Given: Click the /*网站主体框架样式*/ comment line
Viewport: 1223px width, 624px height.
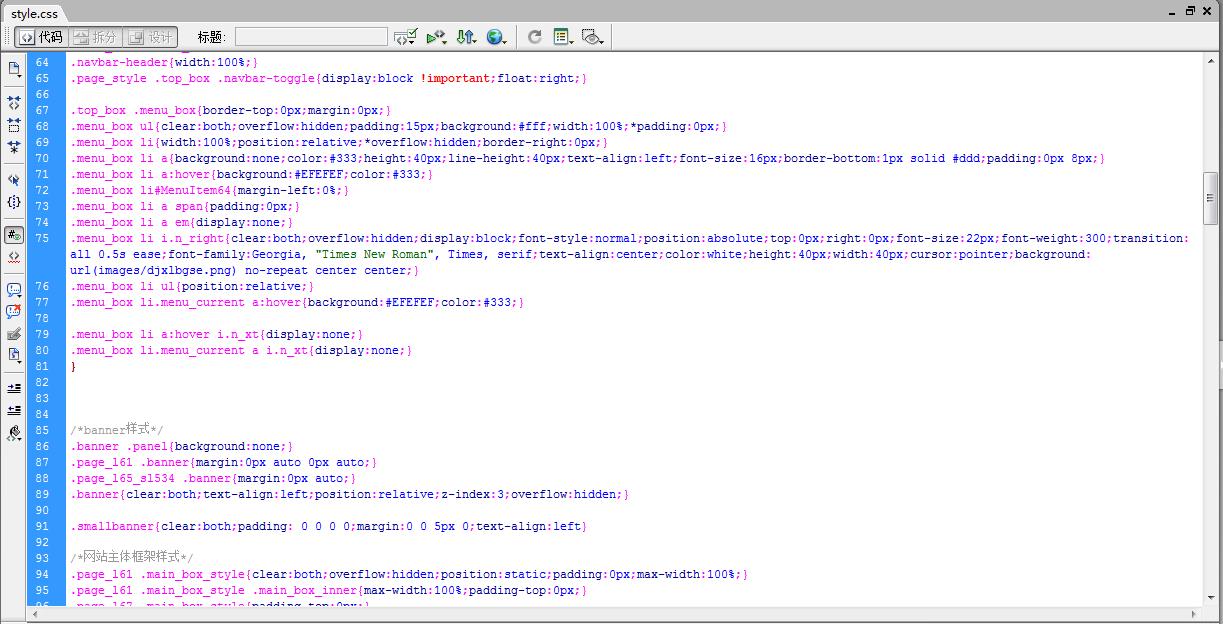Looking at the screenshot, I should point(132,558).
